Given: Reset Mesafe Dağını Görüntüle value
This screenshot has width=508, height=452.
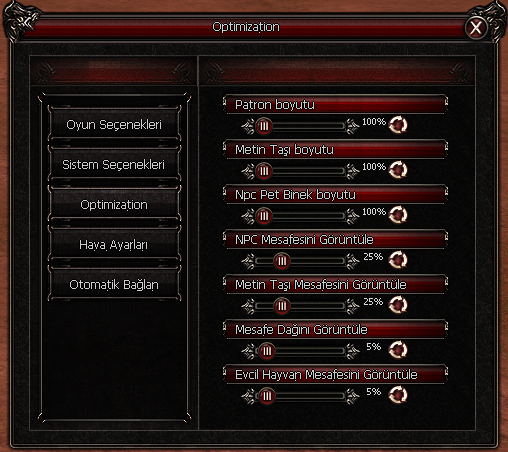Looking at the screenshot, I should (x=398, y=350).
